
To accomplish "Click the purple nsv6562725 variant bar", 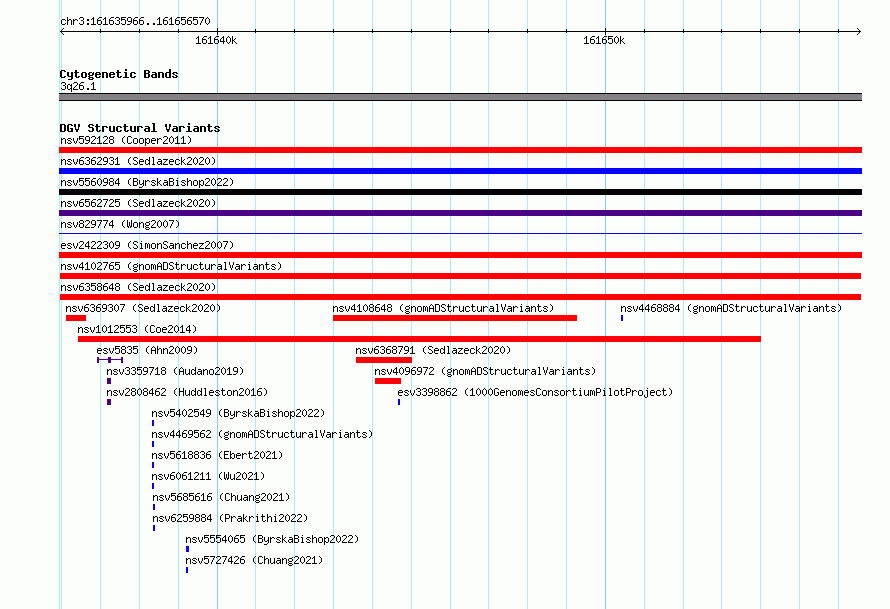I will 460,213.
